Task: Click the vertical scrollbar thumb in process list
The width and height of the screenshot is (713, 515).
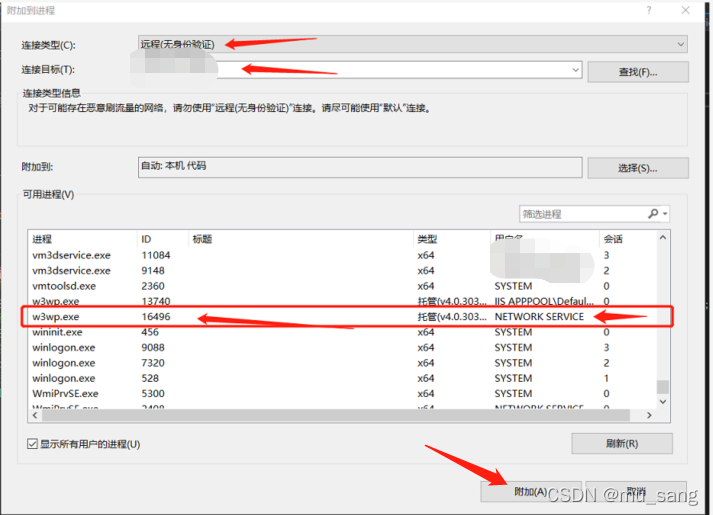Action: (x=663, y=387)
